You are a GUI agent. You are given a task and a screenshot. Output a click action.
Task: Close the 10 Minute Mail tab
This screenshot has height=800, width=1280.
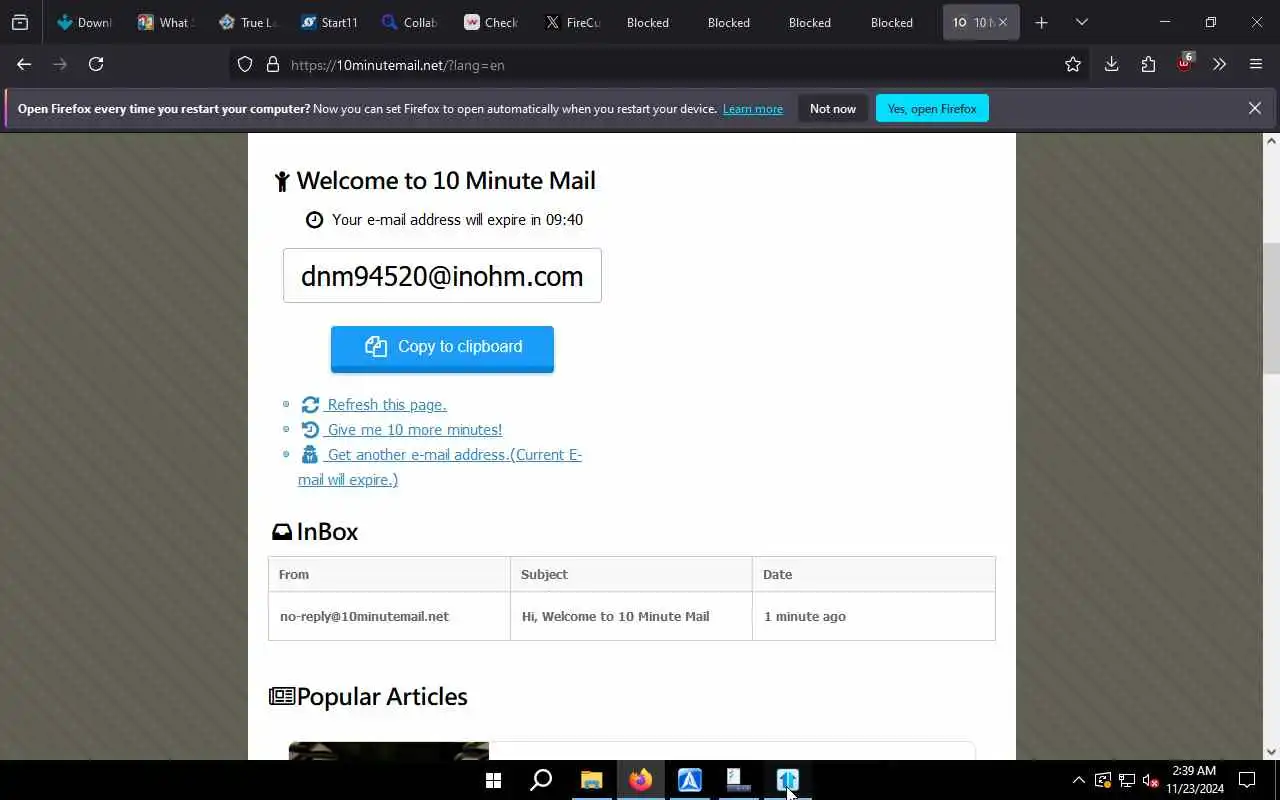pos(1003,22)
